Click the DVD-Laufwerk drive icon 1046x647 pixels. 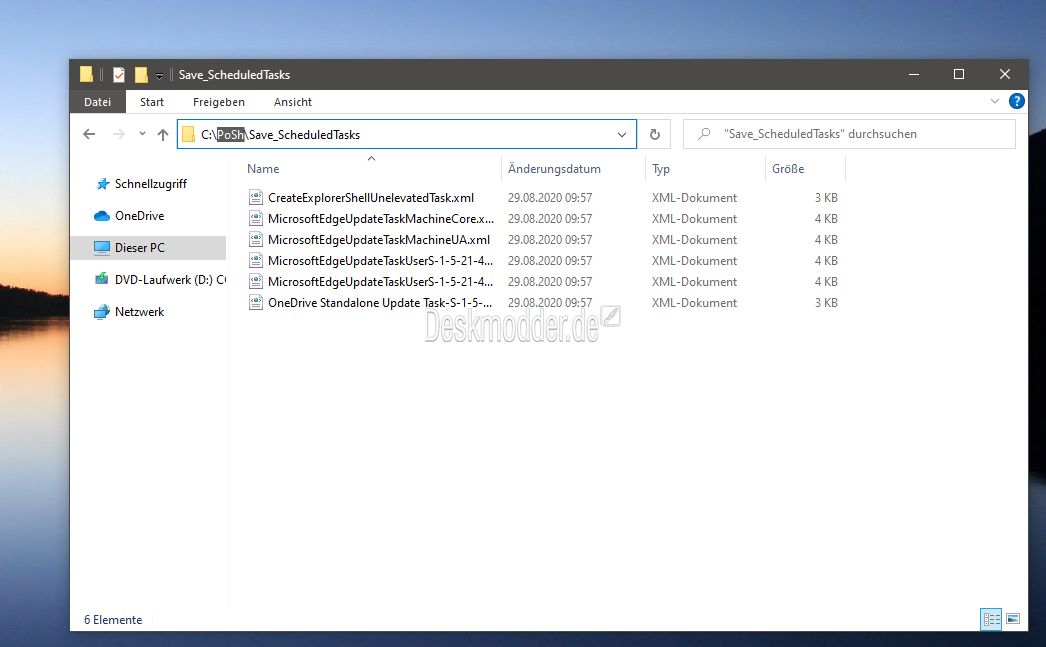[x=101, y=279]
